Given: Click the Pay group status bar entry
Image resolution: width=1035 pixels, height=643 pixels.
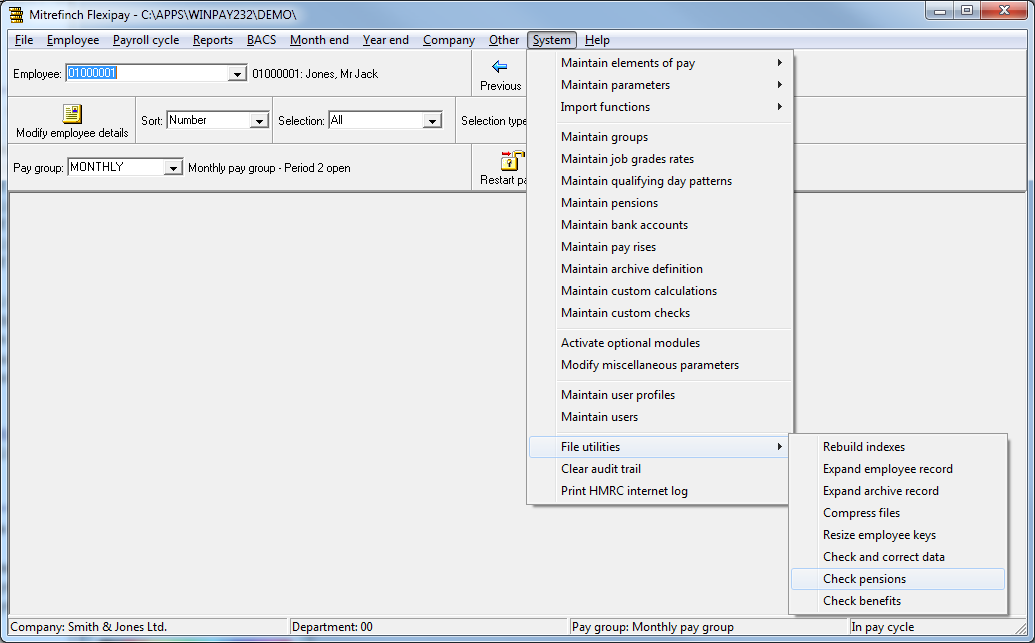Looking at the screenshot, I should pyautogui.click(x=709, y=626).
